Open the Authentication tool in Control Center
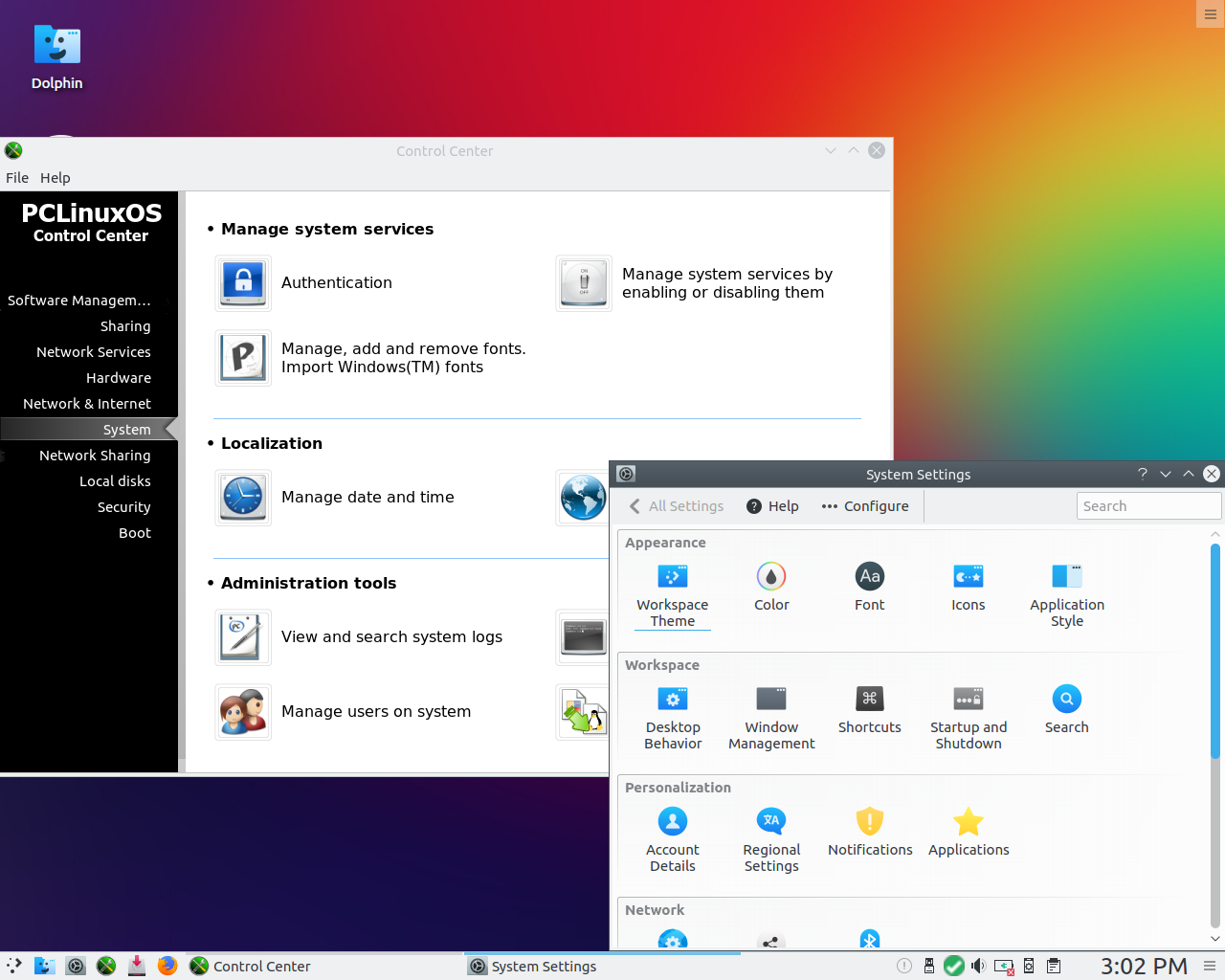The image size is (1225, 980). (243, 283)
